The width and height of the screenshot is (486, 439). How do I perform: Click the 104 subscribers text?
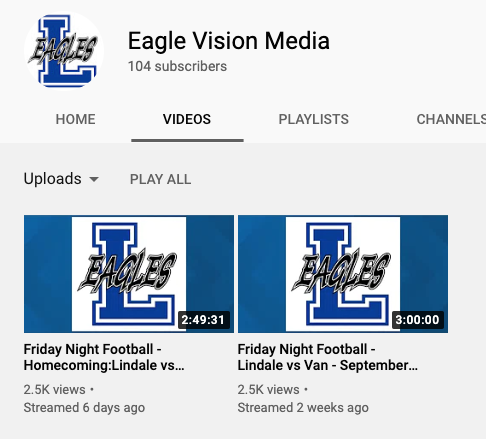tap(177, 66)
